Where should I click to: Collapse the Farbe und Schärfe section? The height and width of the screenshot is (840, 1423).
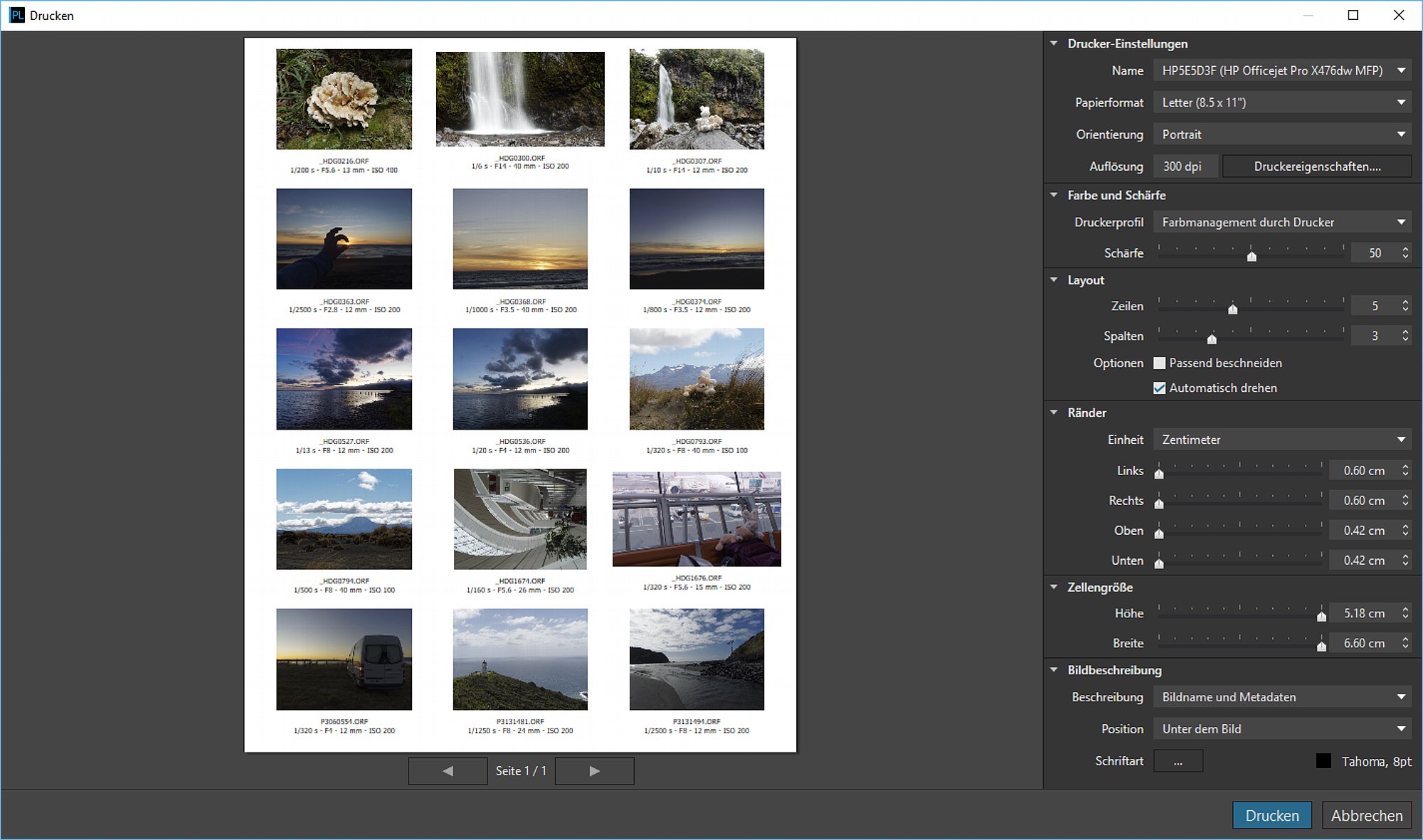tap(1054, 195)
